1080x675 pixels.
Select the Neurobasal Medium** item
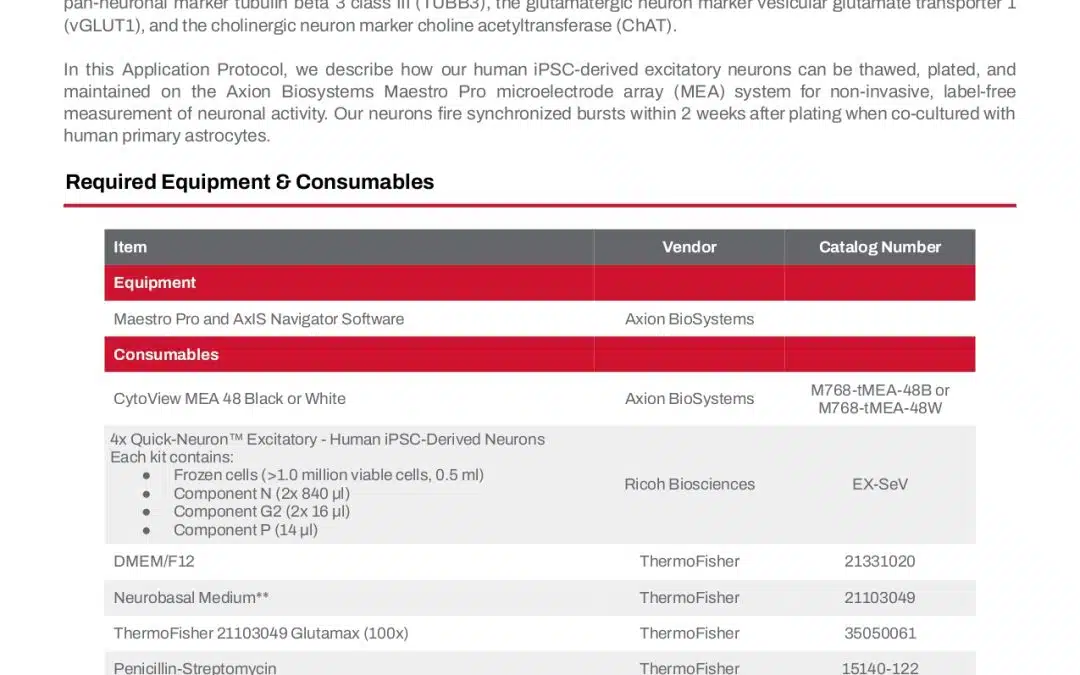[191, 597]
